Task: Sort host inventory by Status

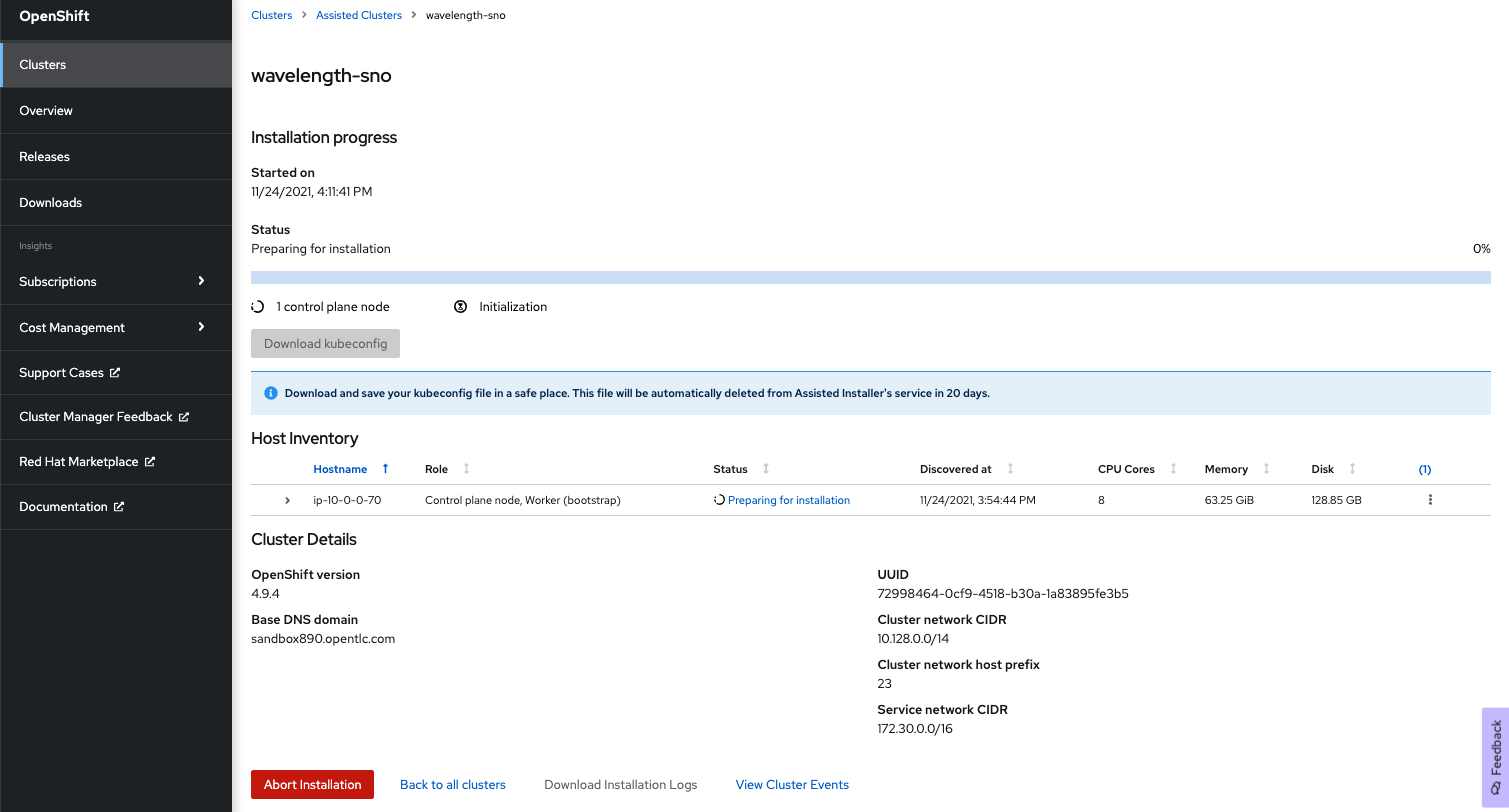Action: 766,469
